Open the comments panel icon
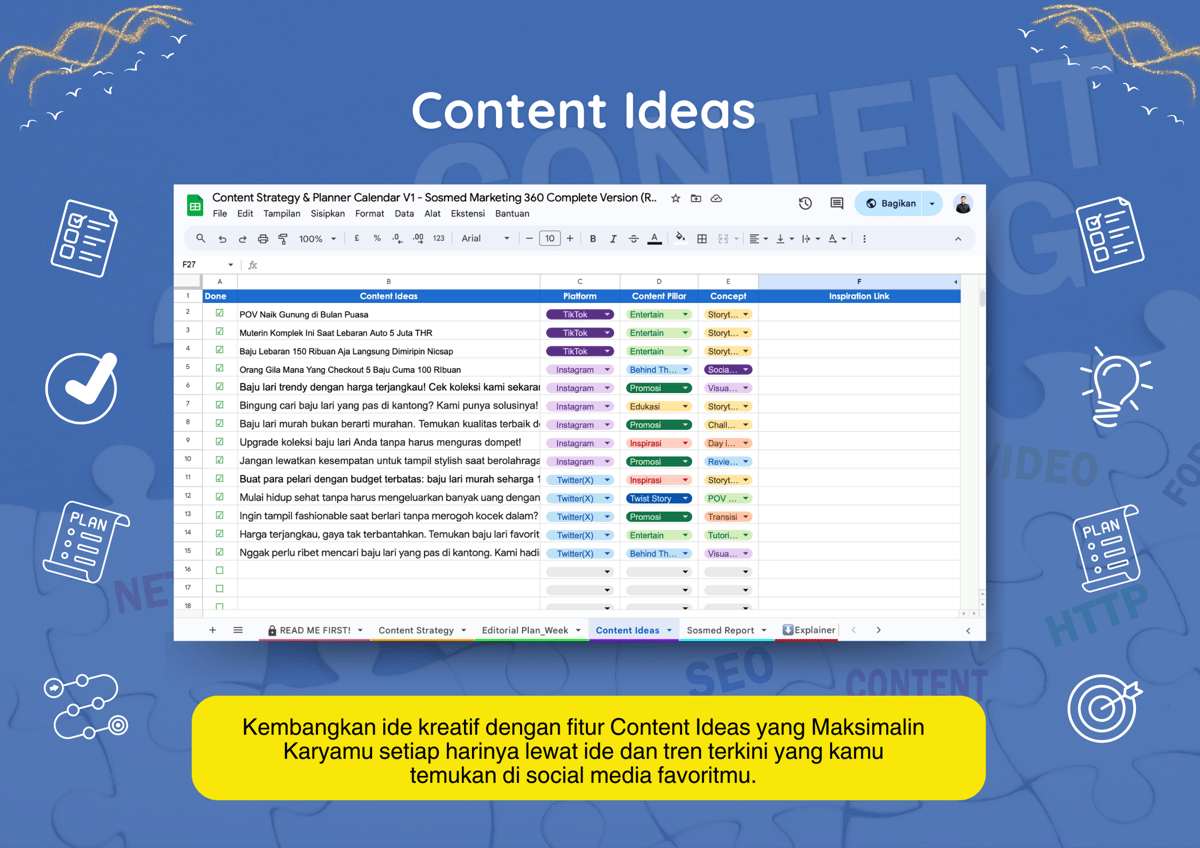The width and height of the screenshot is (1200, 848). pyautogui.click(x=836, y=202)
